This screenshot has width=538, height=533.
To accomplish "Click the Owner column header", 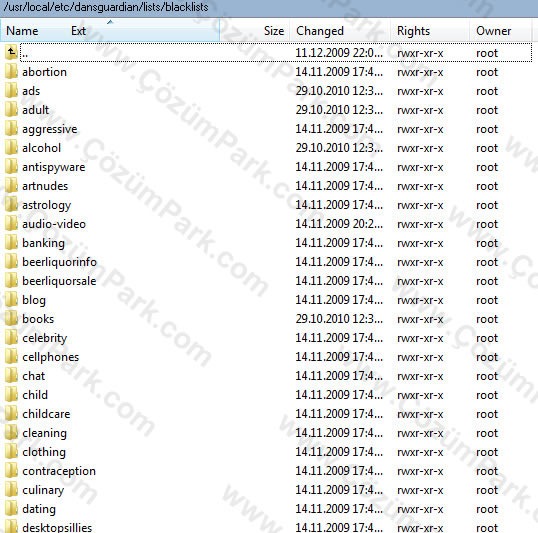I will (x=493, y=31).
